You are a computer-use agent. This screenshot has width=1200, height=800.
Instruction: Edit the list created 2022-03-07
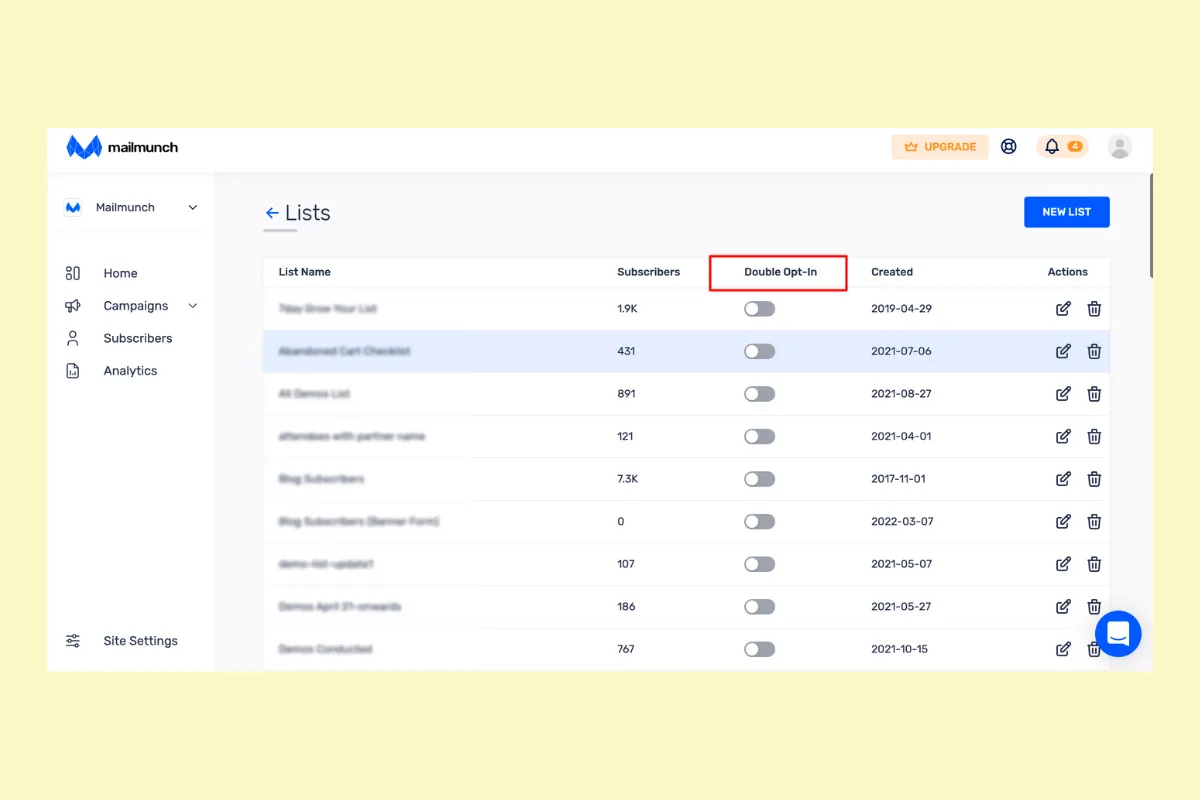click(1063, 521)
